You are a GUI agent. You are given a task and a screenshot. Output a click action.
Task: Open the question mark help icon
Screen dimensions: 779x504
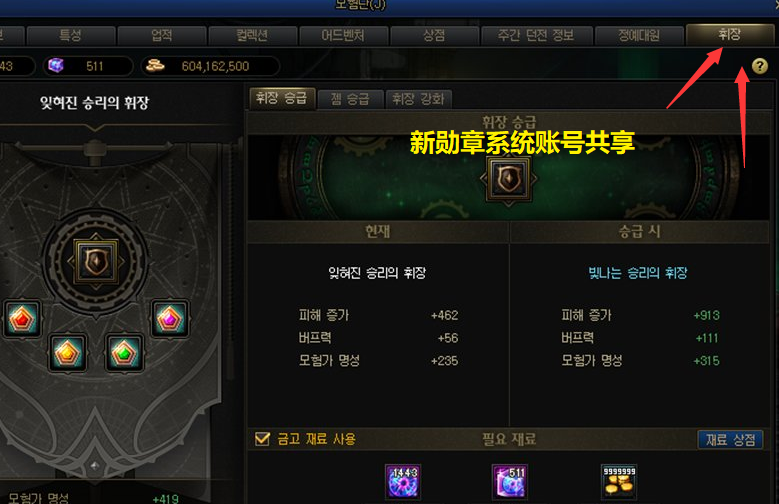pos(759,66)
